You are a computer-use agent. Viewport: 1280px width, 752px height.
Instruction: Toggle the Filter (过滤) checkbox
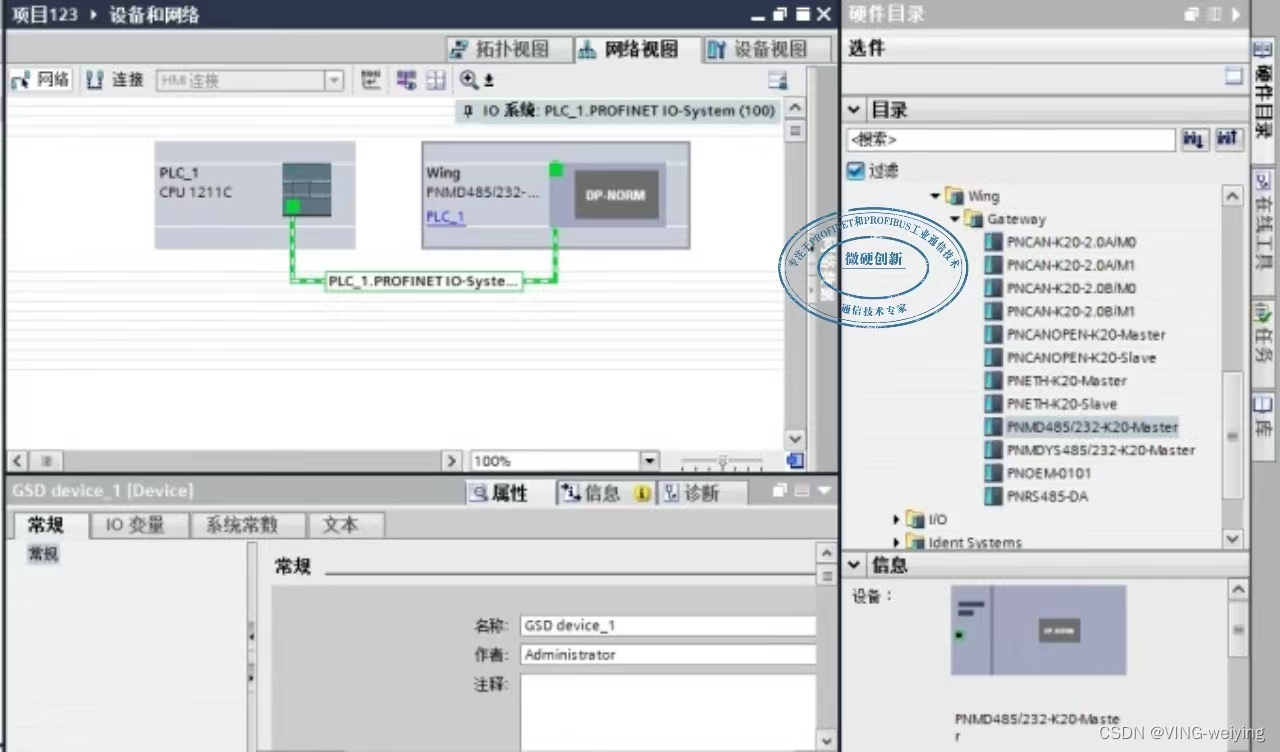click(855, 171)
